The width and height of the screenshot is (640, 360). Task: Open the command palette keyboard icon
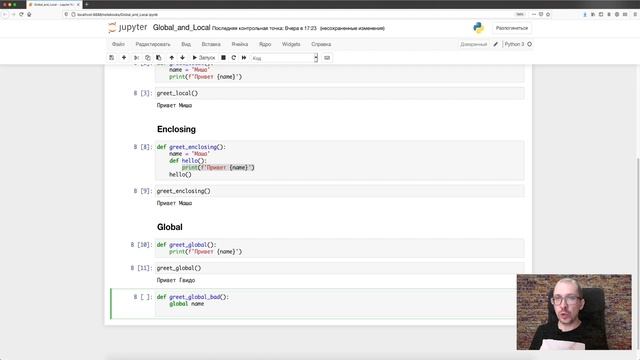[x=327, y=58]
